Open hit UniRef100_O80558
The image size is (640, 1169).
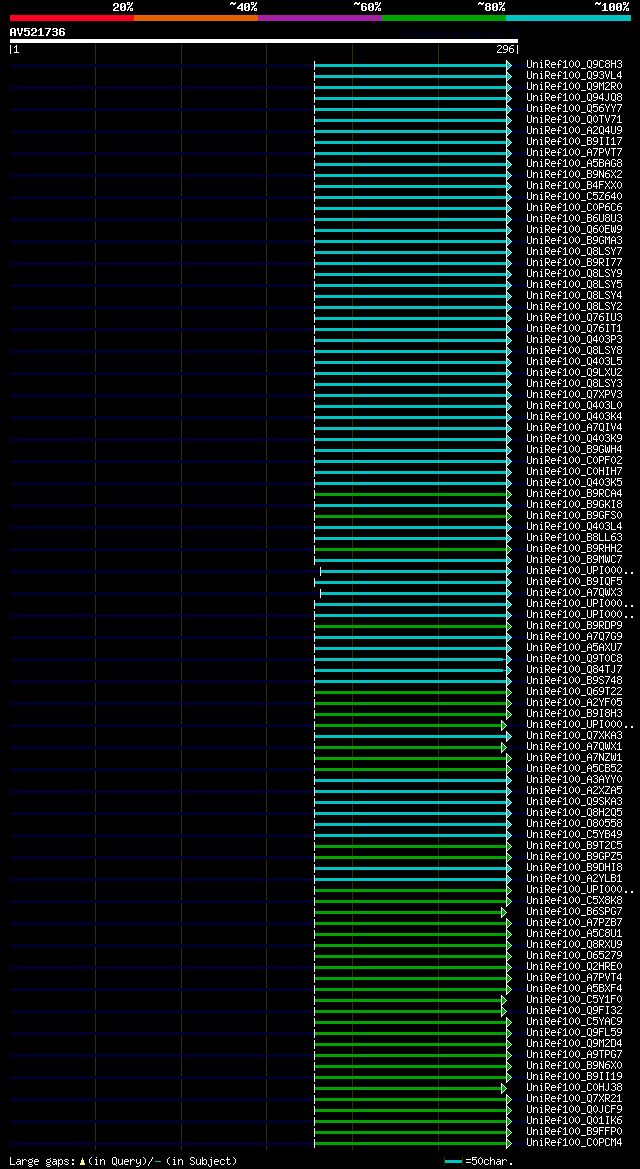coord(574,824)
